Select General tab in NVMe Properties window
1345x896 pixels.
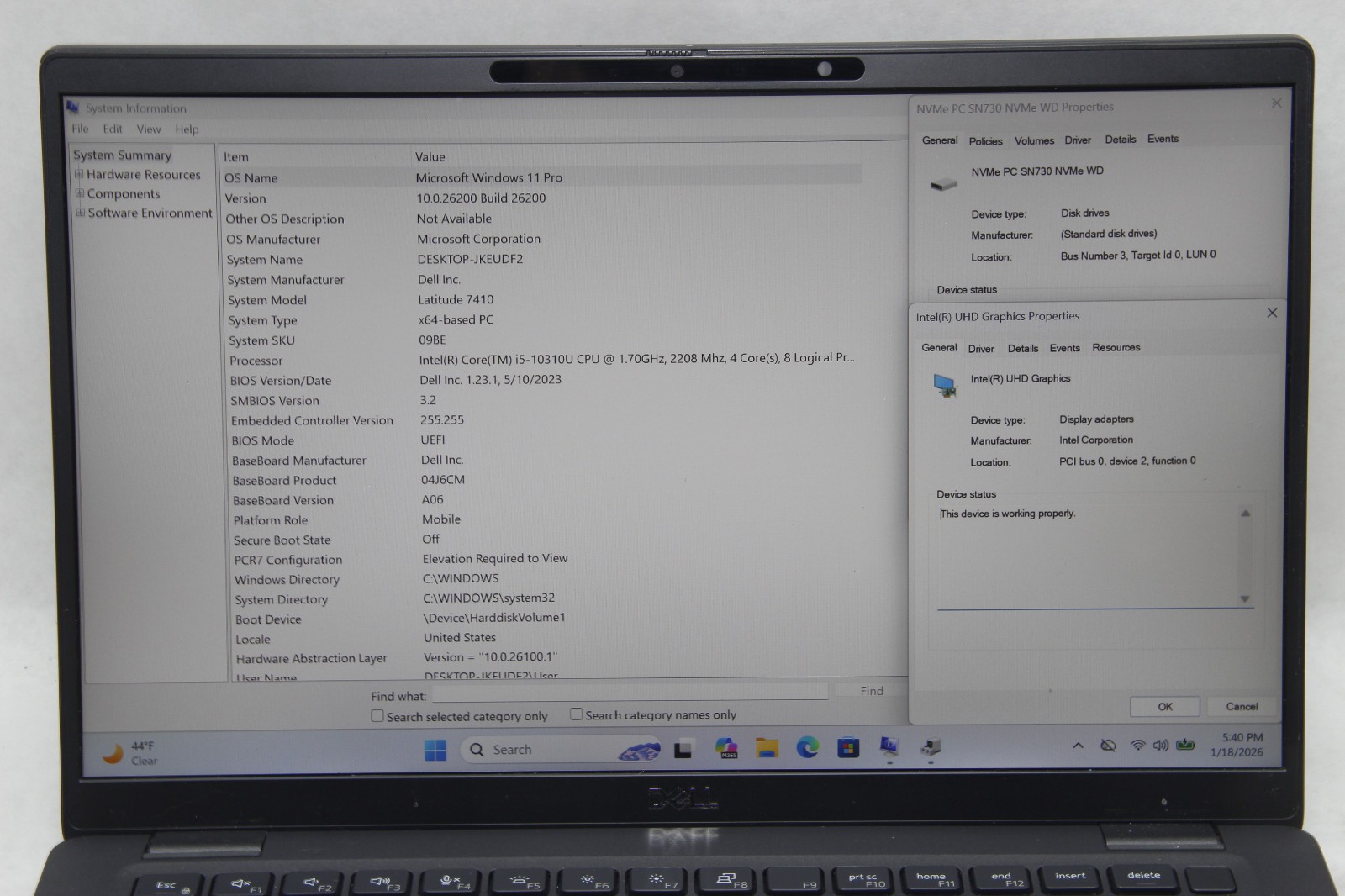(940, 140)
